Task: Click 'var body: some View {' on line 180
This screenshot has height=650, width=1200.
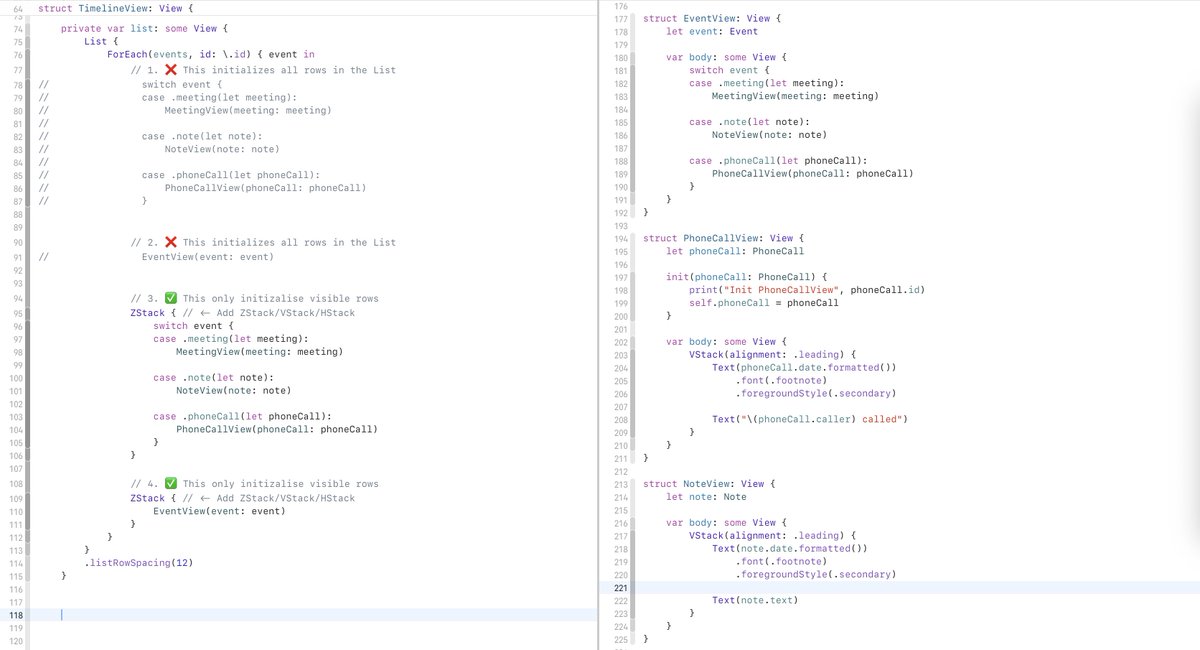Action: [x=724, y=58]
